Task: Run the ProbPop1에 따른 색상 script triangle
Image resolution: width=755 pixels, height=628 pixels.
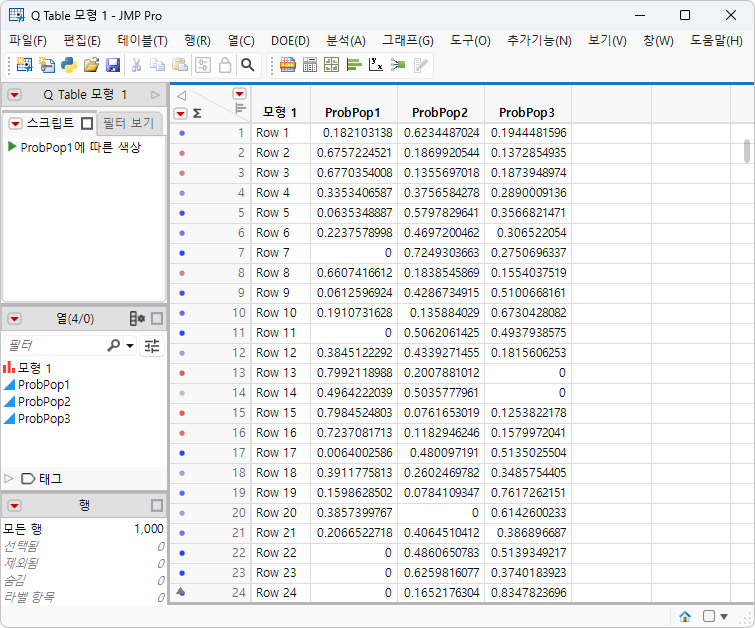Action: point(12,146)
